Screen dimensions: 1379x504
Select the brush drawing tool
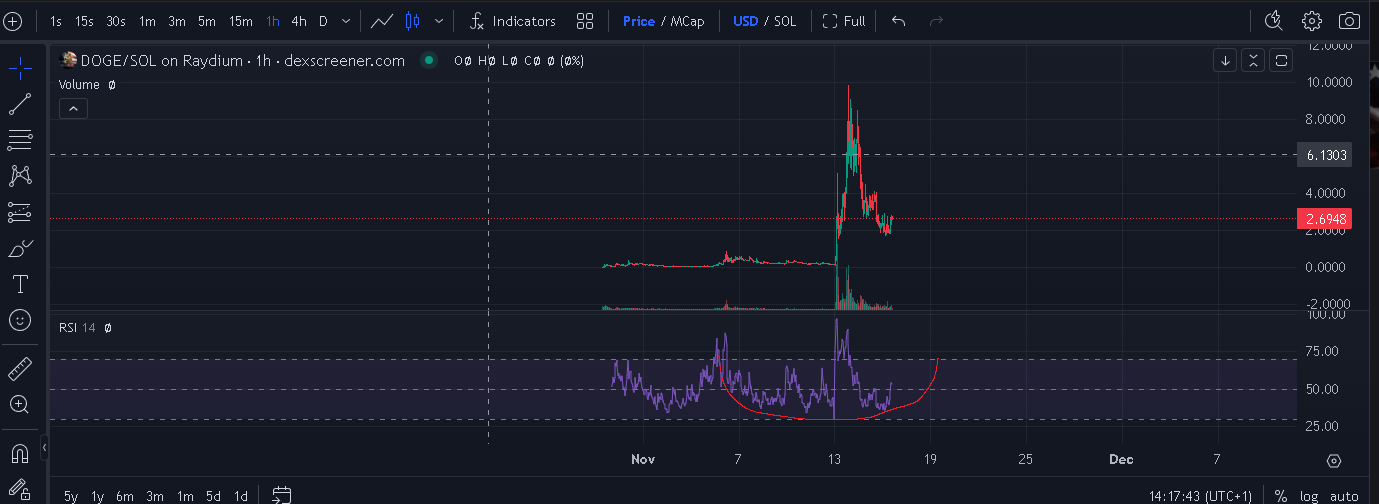[20, 248]
